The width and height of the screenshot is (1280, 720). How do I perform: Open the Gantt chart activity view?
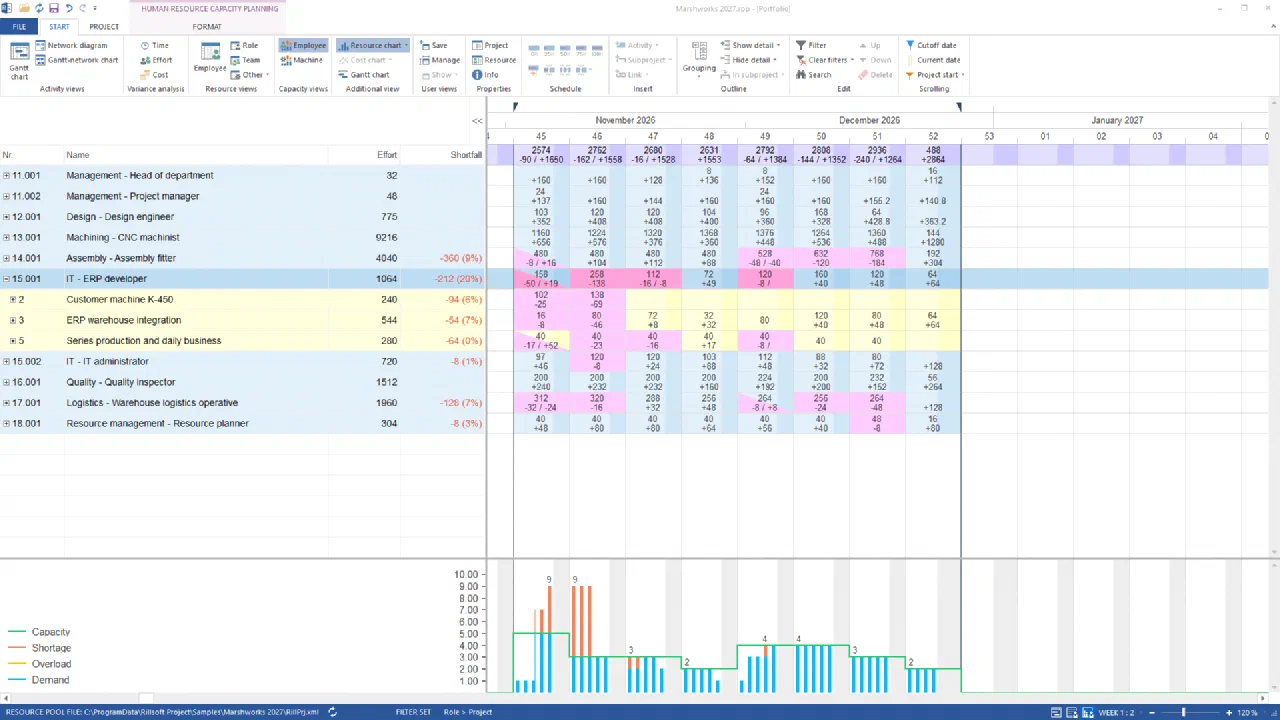pyautogui.click(x=19, y=60)
